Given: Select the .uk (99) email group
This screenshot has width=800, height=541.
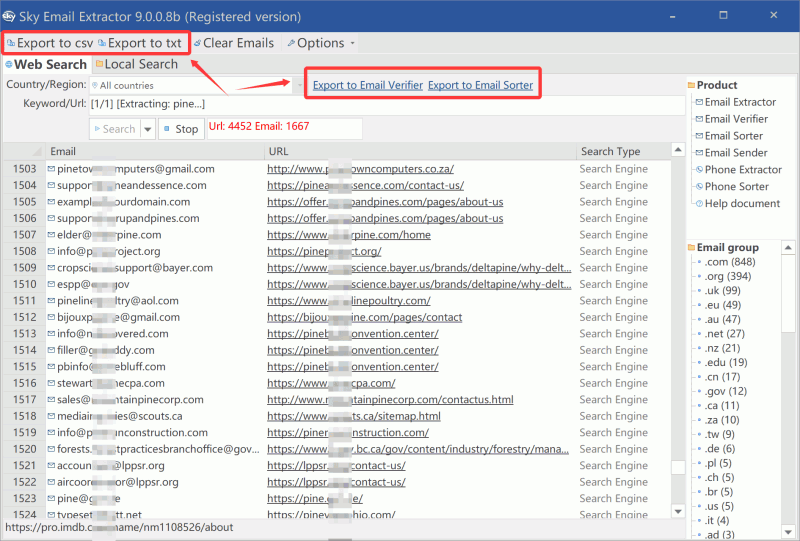Looking at the screenshot, I should (x=722, y=290).
